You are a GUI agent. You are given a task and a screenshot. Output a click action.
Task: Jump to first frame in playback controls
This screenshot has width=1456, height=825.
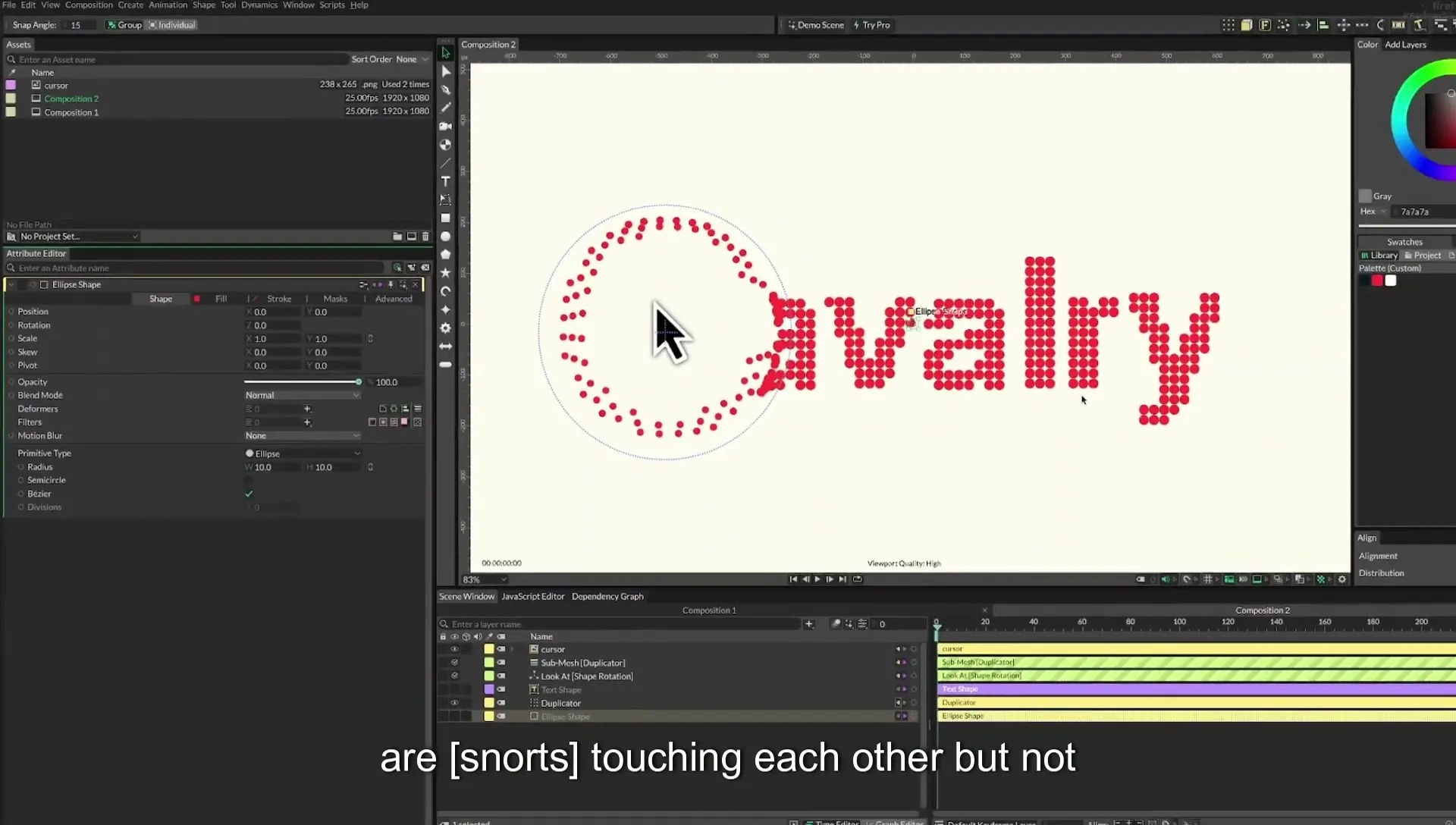(793, 579)
